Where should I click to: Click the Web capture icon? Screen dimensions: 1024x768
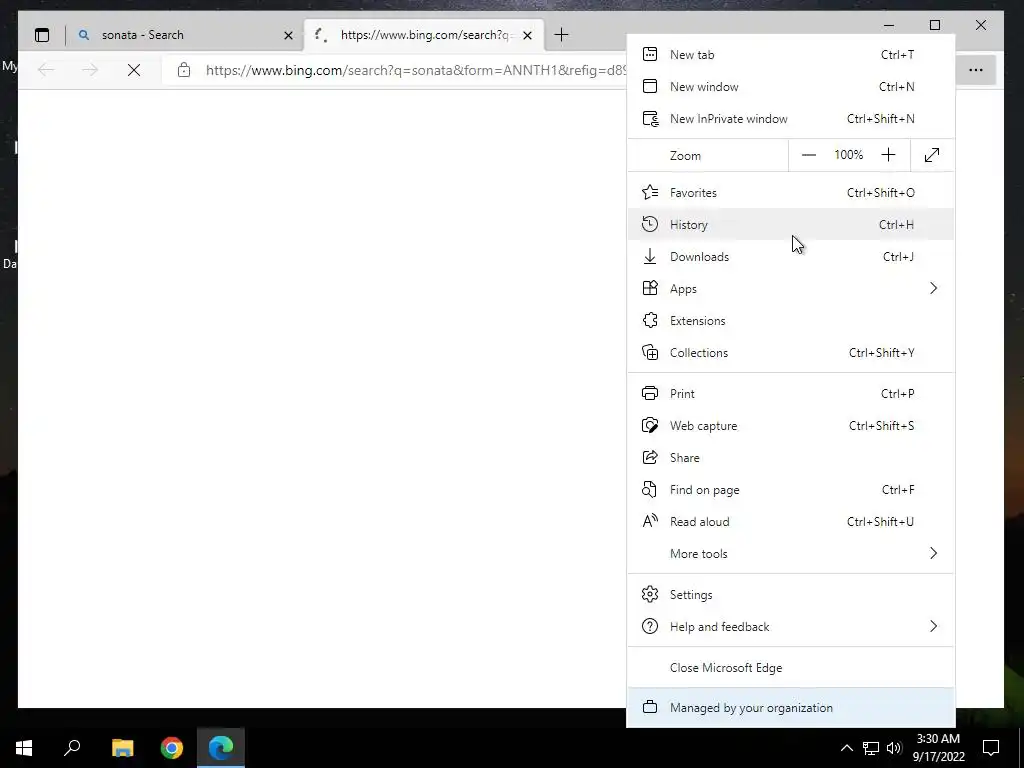pos(650,425)
